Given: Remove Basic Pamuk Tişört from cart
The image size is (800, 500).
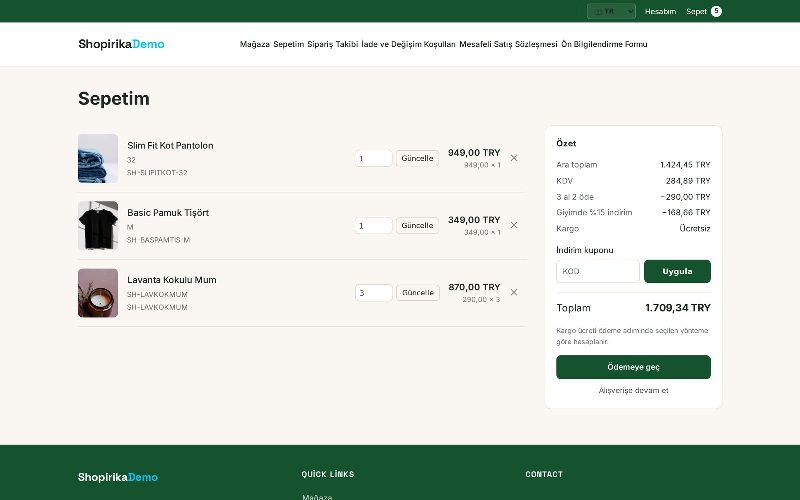Looking at the screenshot, I should [514, 225].
